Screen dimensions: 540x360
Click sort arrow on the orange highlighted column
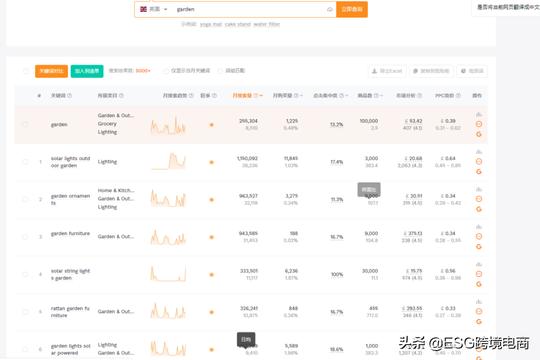coord(261,95)
